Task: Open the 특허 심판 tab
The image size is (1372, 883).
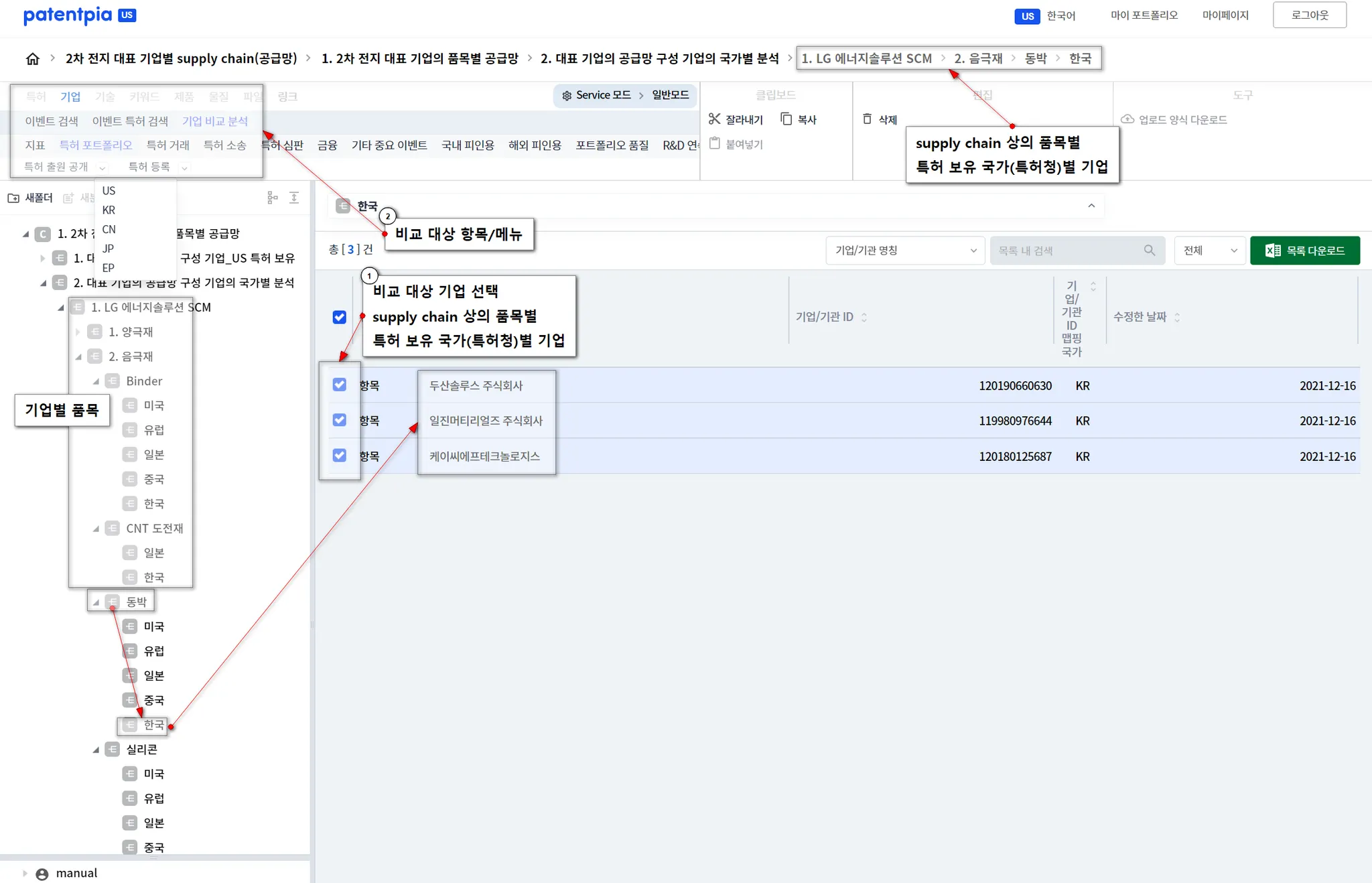Action: click(282, 145)
